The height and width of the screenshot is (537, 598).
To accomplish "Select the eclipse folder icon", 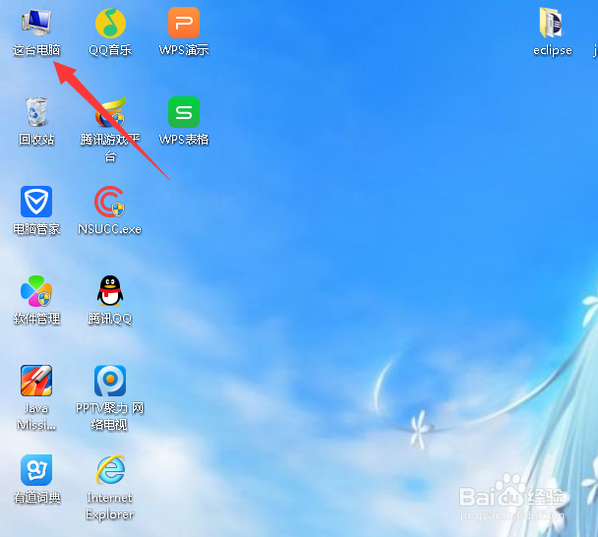I will tap(551, 23).
